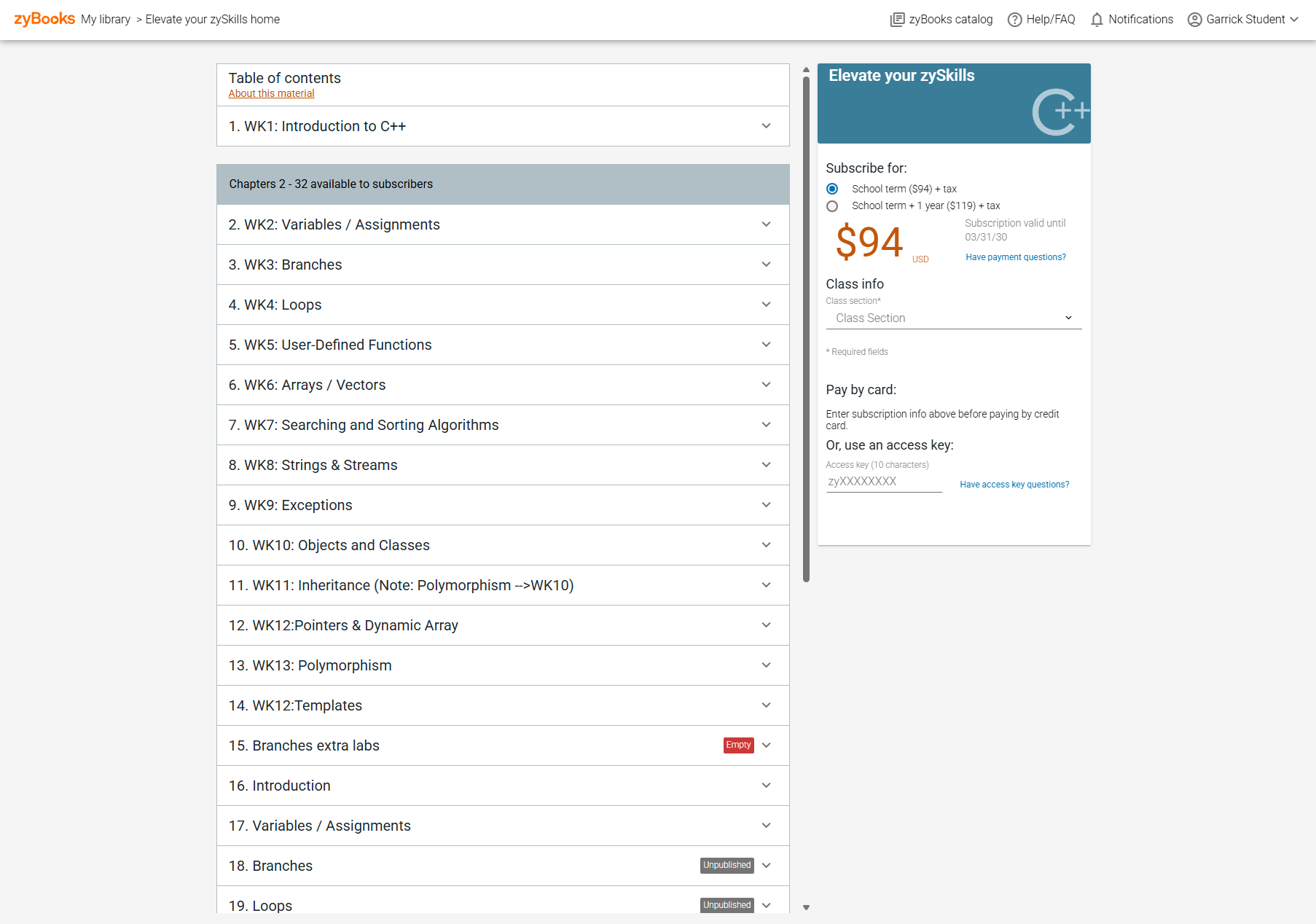Expand chapter 16 Introduction
This screenshot has height=924, width=1316.
click(x=503, y=786)
